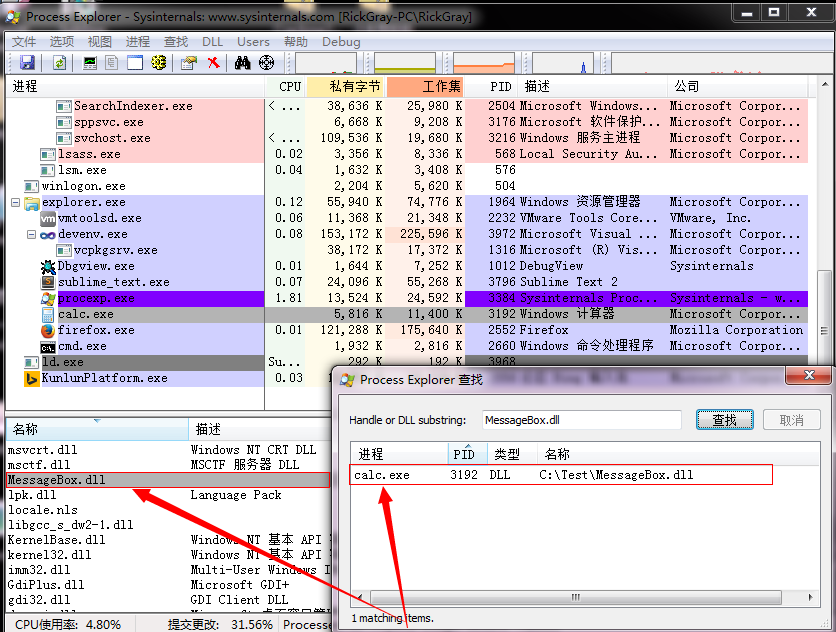Click the find dialog title icon

click(x=348, y=380)
